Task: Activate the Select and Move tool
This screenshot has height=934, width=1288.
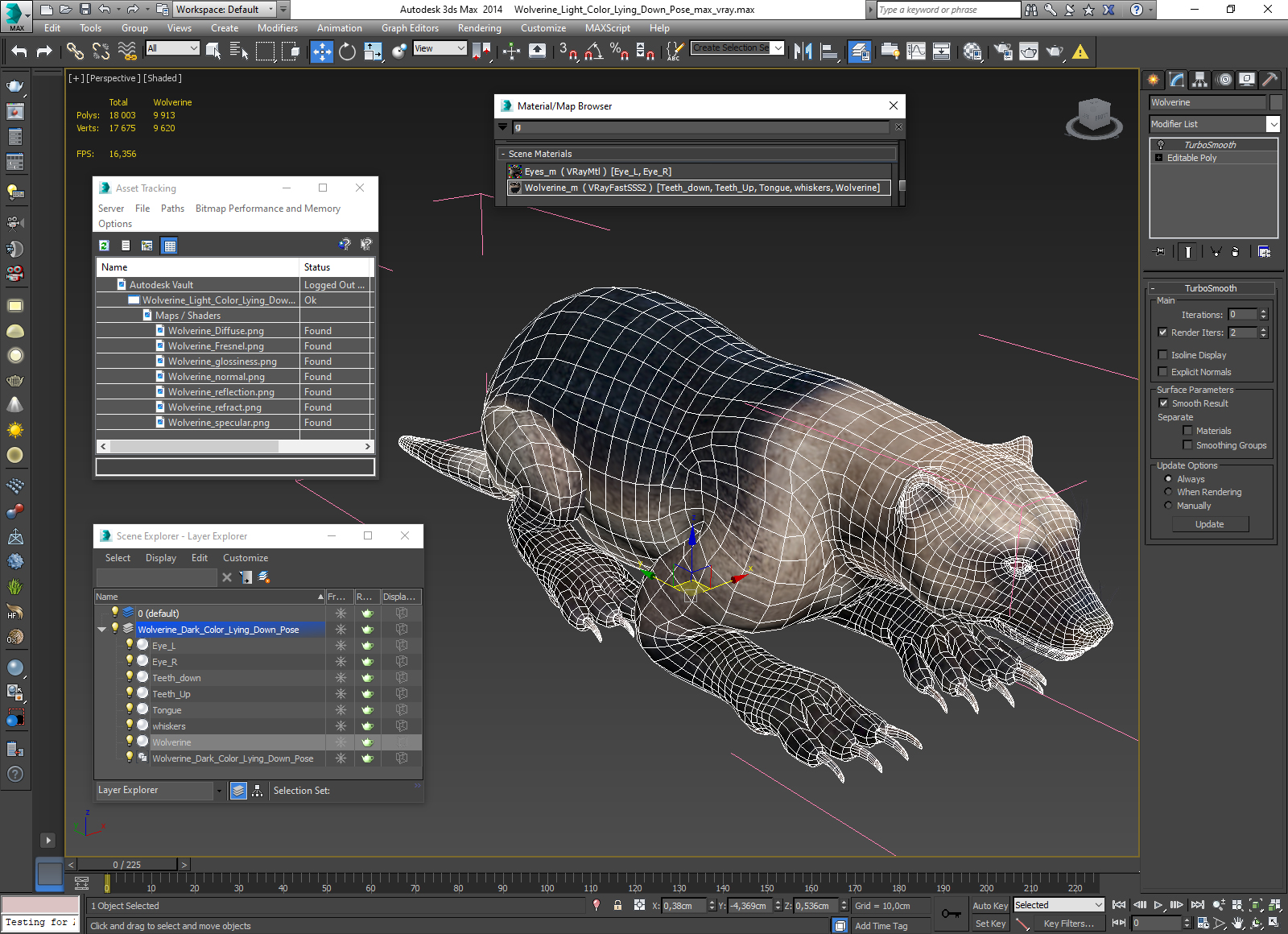Action: (321, 51)
